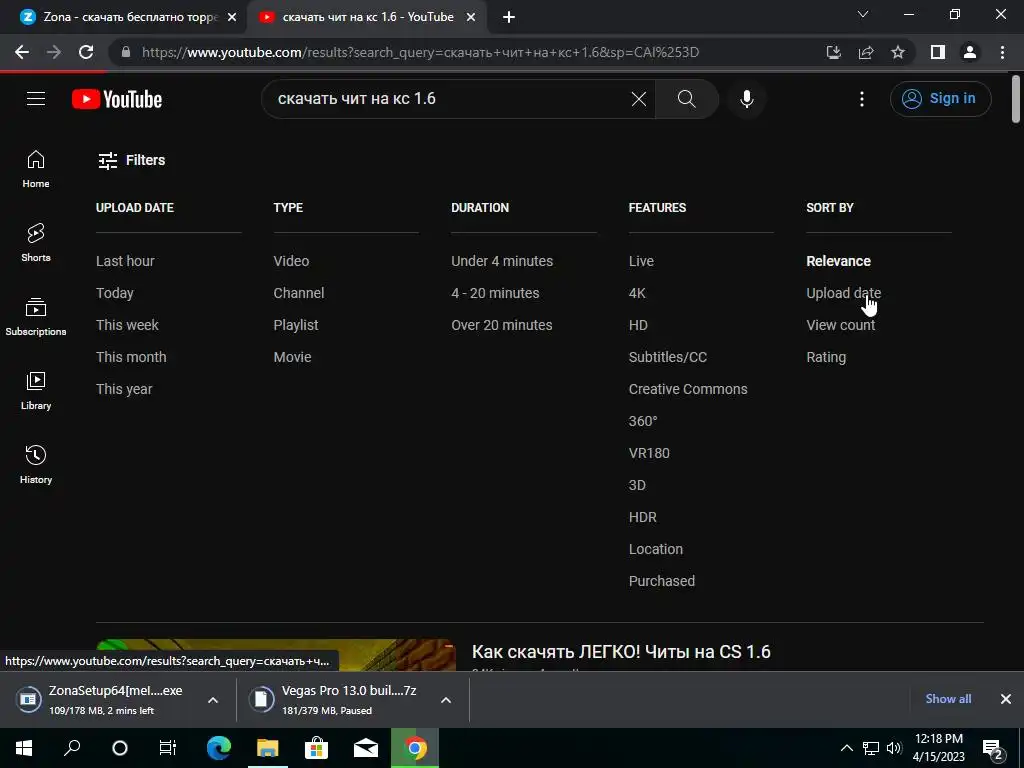The height and width of the screenshot is (768, 1024).
Task: Show hidden system tray icons
Action: pyautogui.click(x=846, y=748)
